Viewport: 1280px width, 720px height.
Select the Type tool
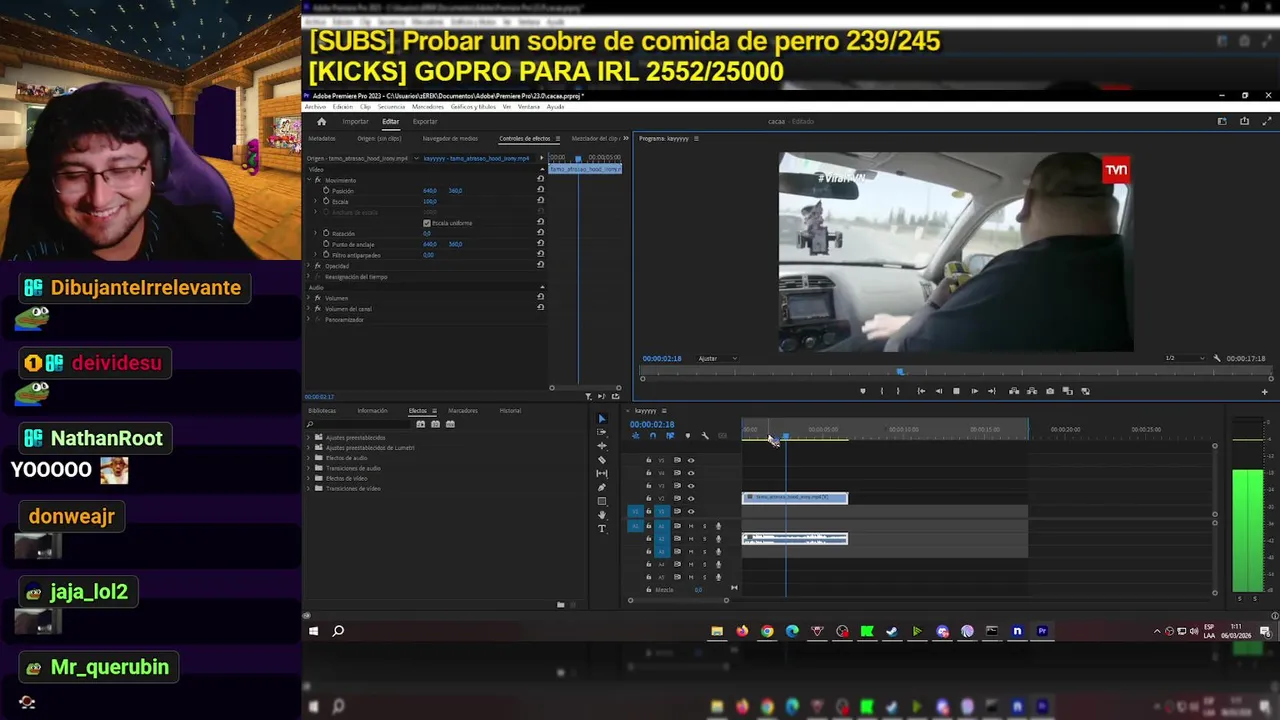601,528
